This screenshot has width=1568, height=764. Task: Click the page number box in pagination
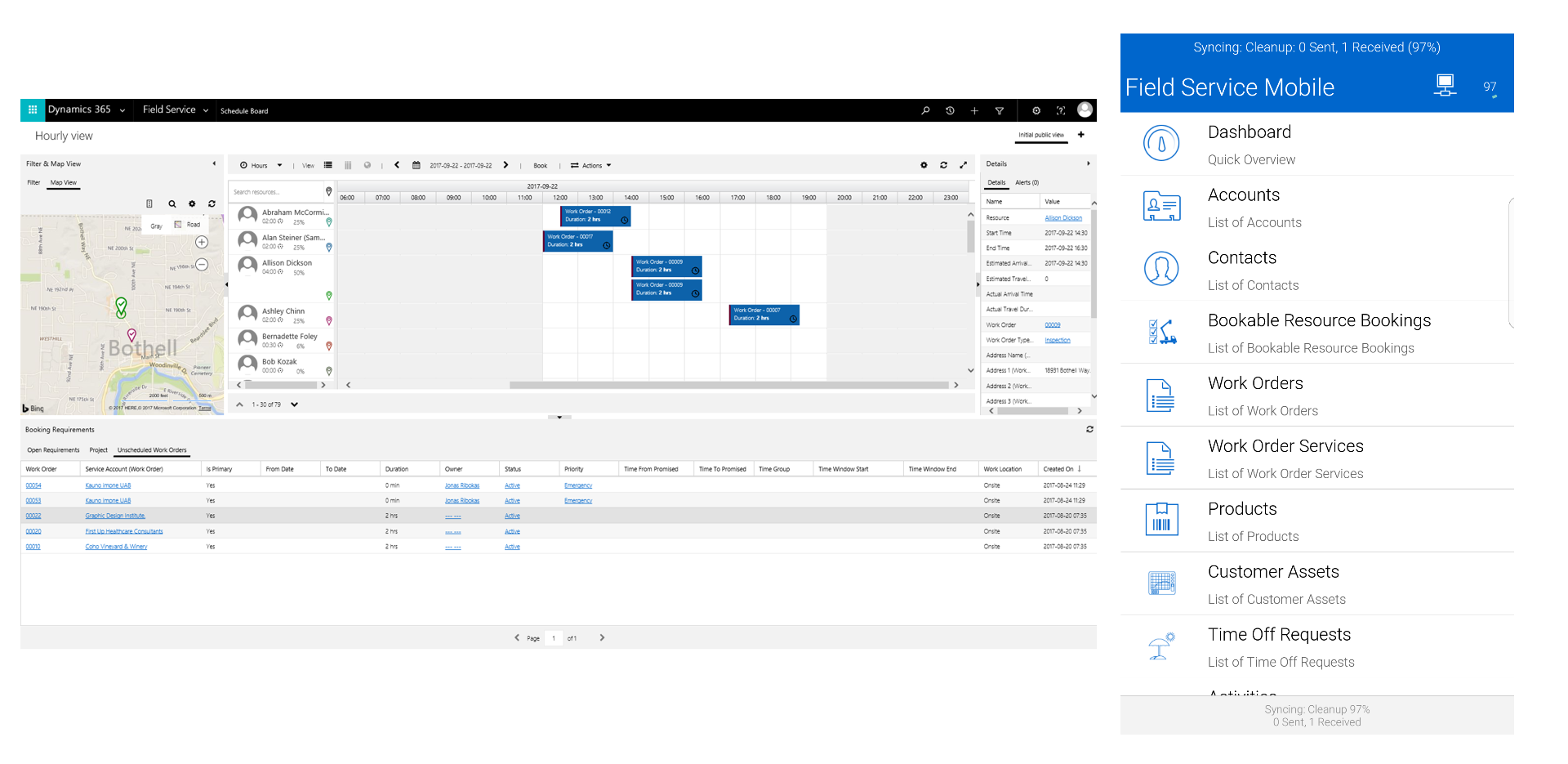(554, 638)
